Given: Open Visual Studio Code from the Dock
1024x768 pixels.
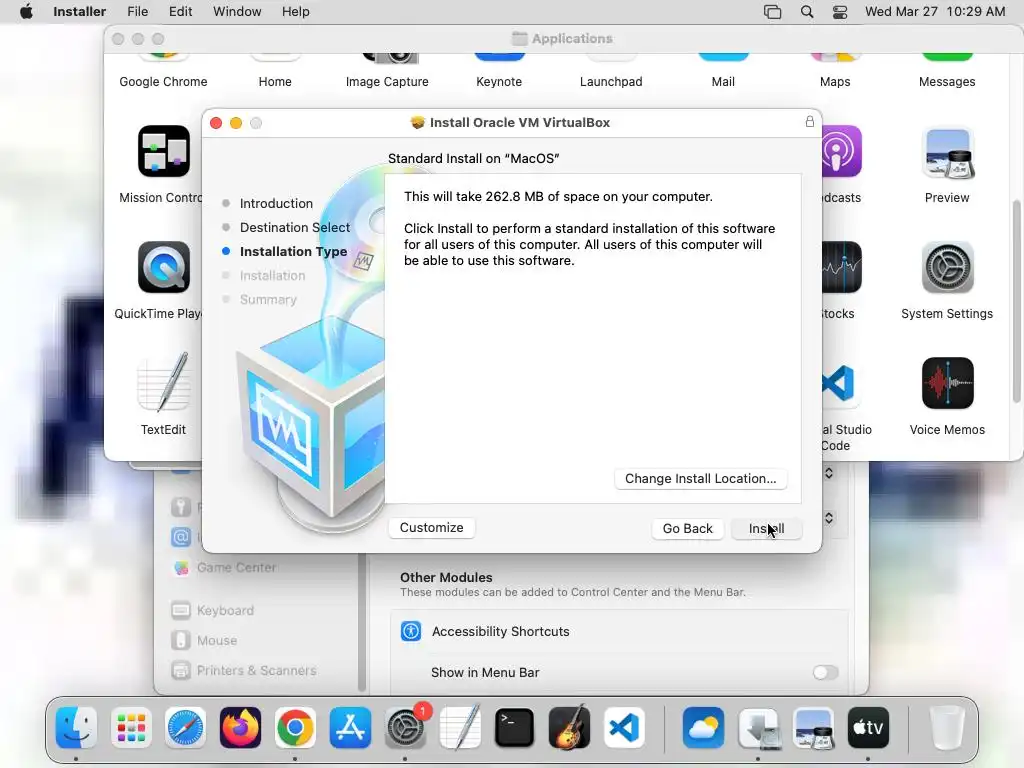Looking at the screenshot, I should (624, 728).
